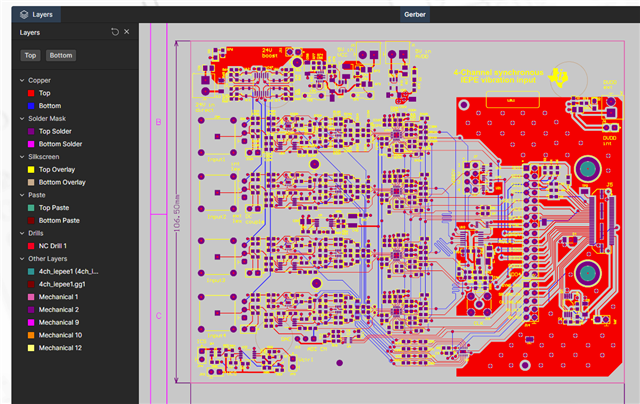640x404 pixels.
Task: Select the Mechanical 1 layer label
Action: (58, 297)
